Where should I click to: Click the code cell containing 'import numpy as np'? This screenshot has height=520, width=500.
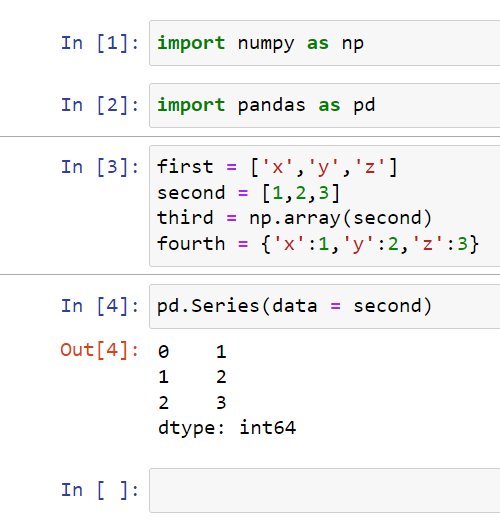pos(325,43)
